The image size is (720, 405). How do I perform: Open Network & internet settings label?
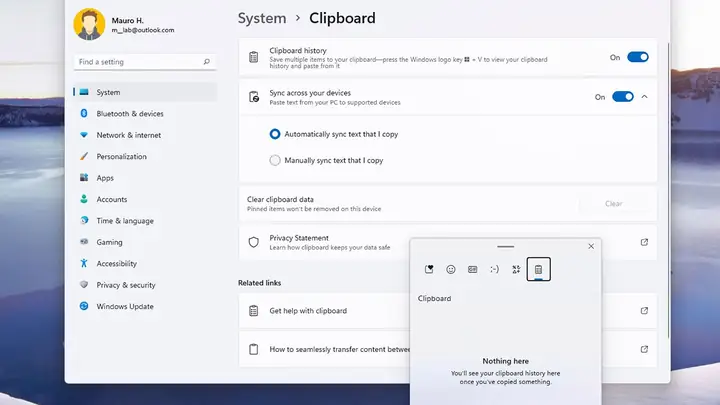coord(129,135)
